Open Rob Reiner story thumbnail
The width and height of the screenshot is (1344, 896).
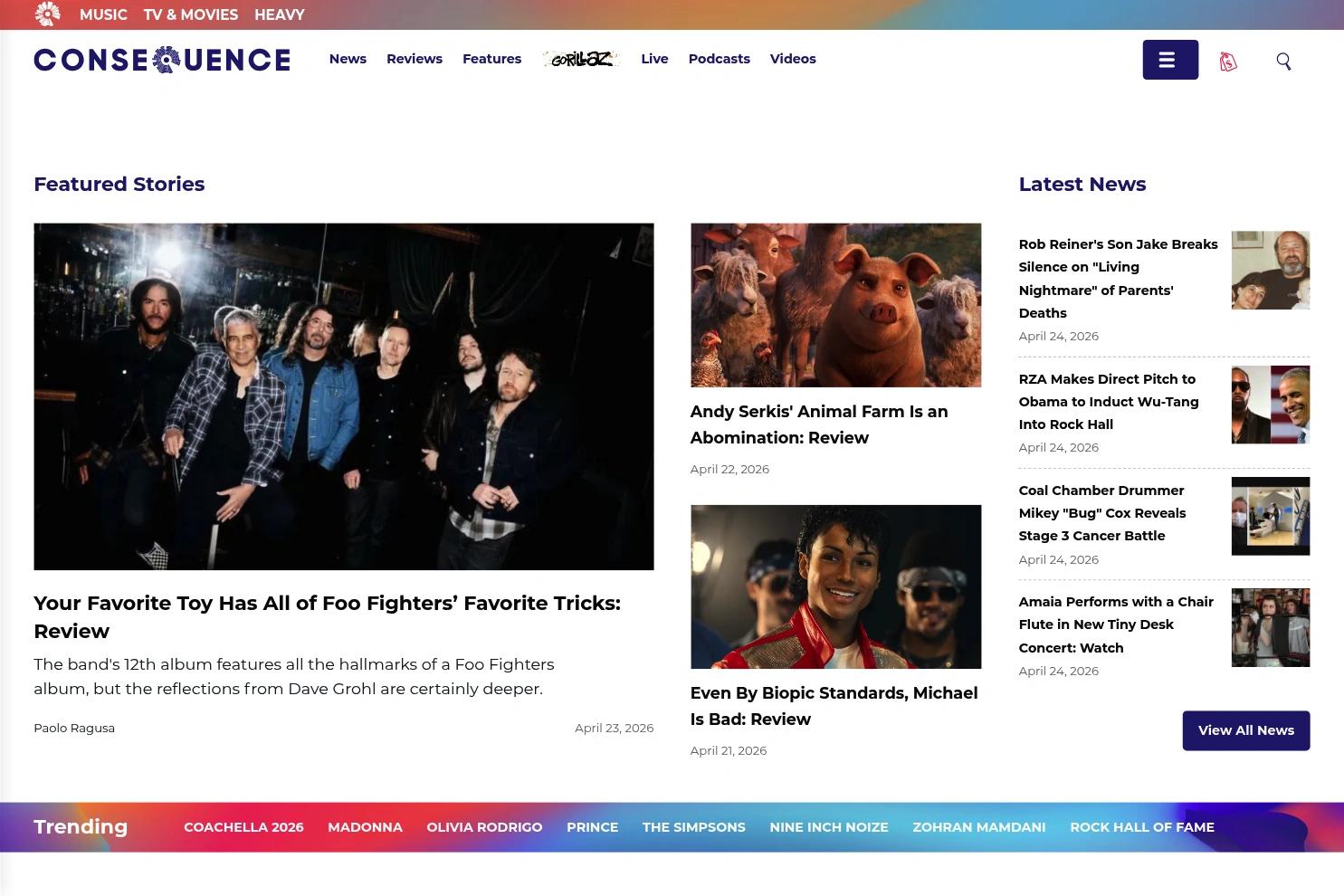pos(1271,270)
